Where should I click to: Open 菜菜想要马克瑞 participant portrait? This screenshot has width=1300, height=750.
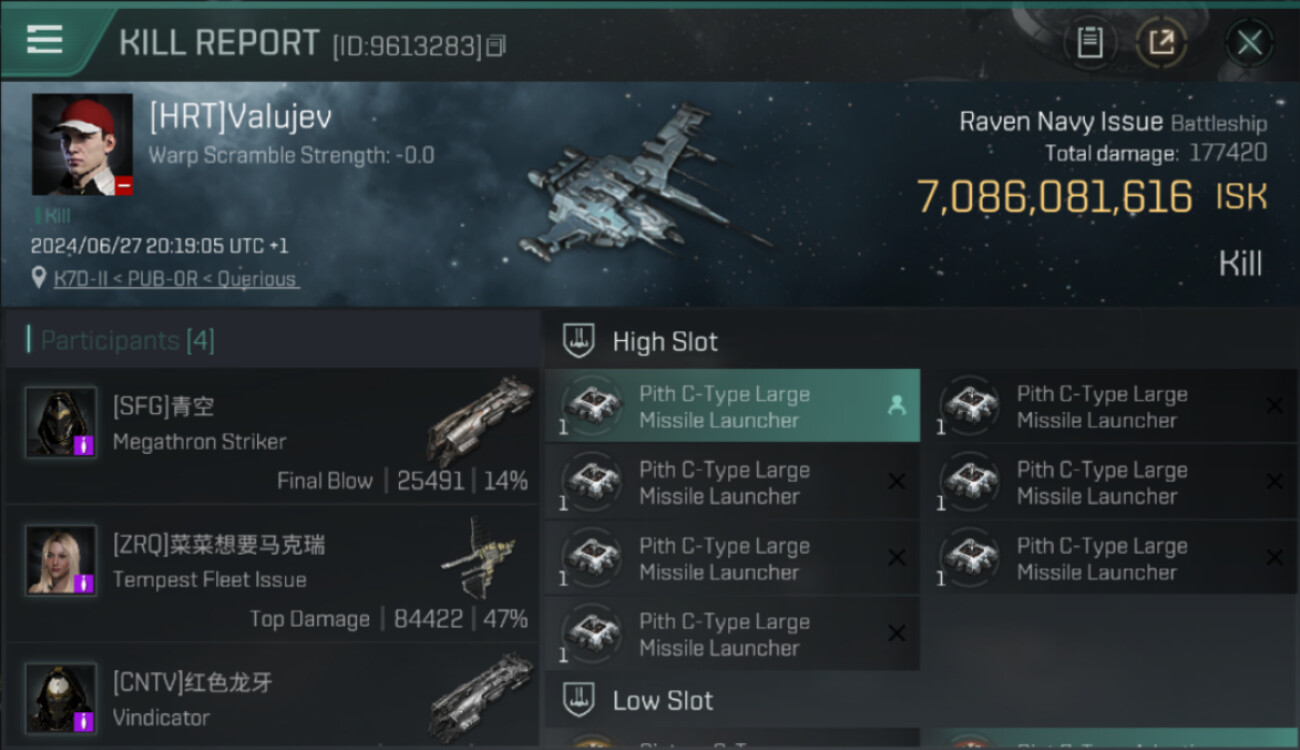pos(61,560)
